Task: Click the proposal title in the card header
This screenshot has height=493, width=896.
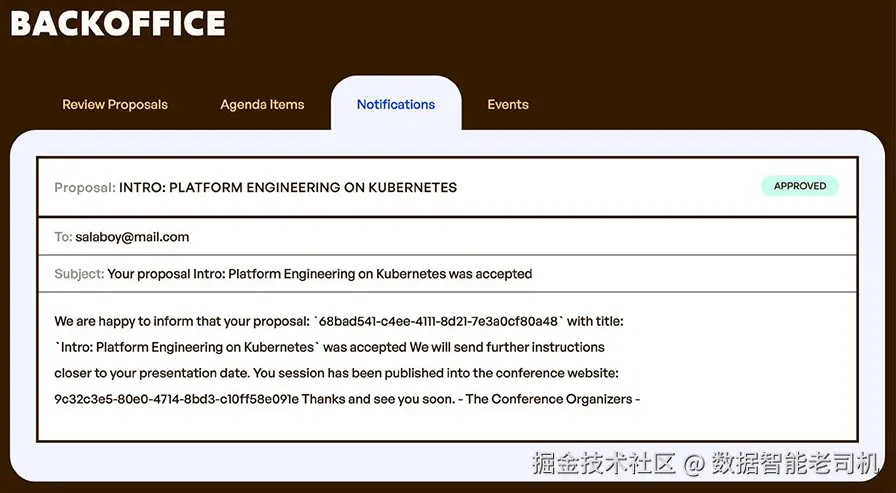Action: (288, 187)
